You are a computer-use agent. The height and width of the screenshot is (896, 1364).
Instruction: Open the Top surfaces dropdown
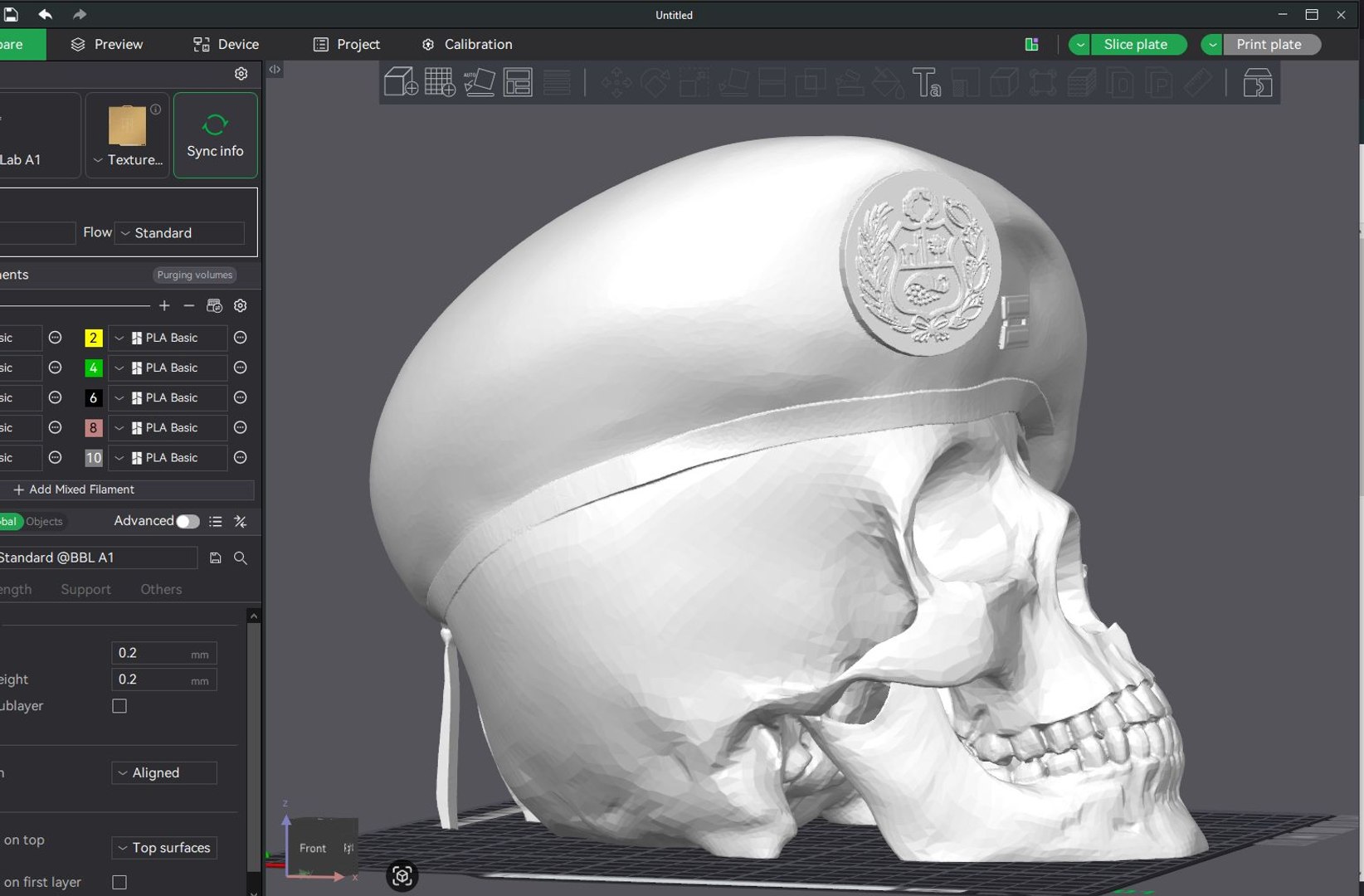tap(164, 847)
